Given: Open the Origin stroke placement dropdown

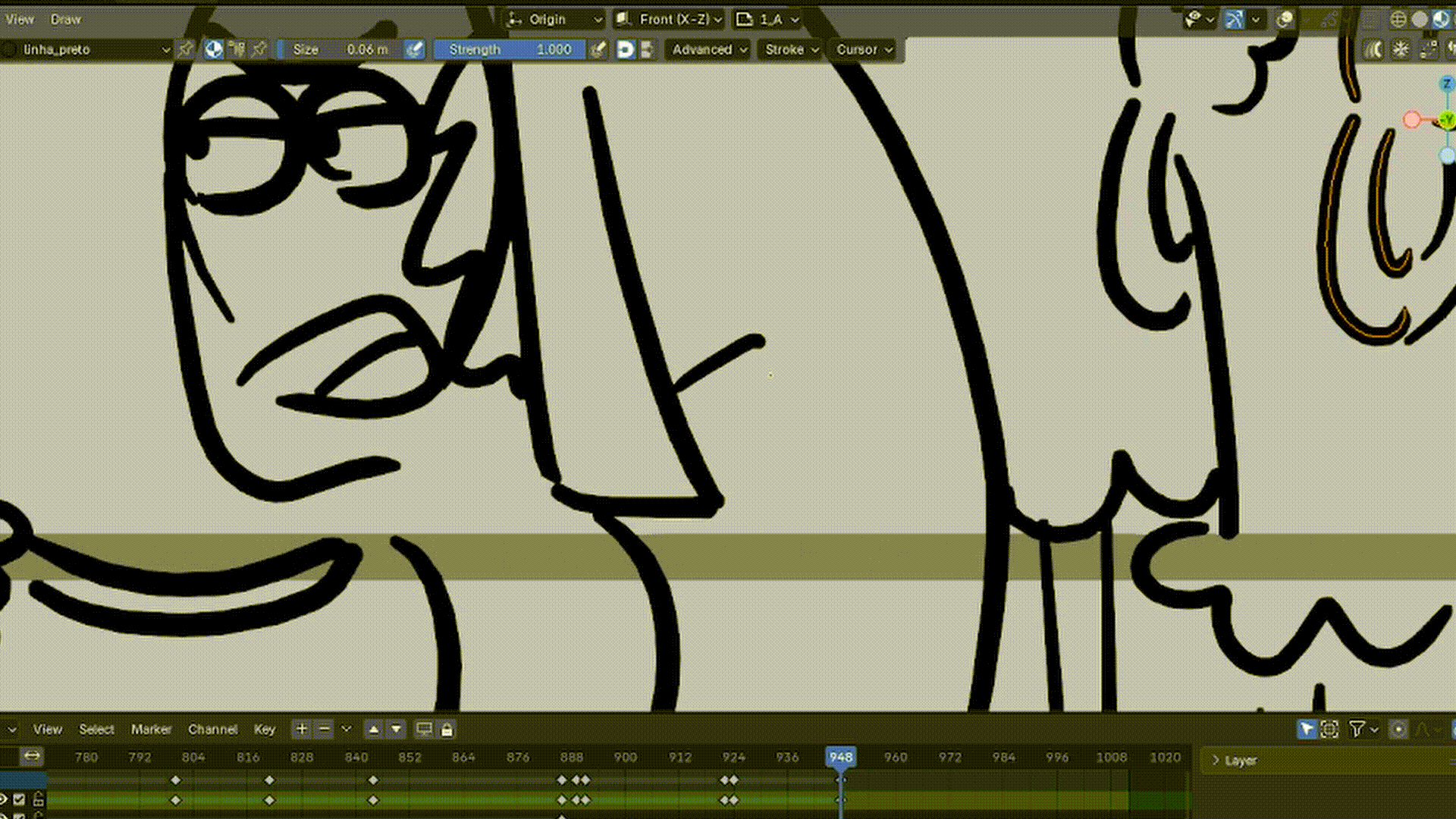Looking at the screenshot, I should (554, 19).
